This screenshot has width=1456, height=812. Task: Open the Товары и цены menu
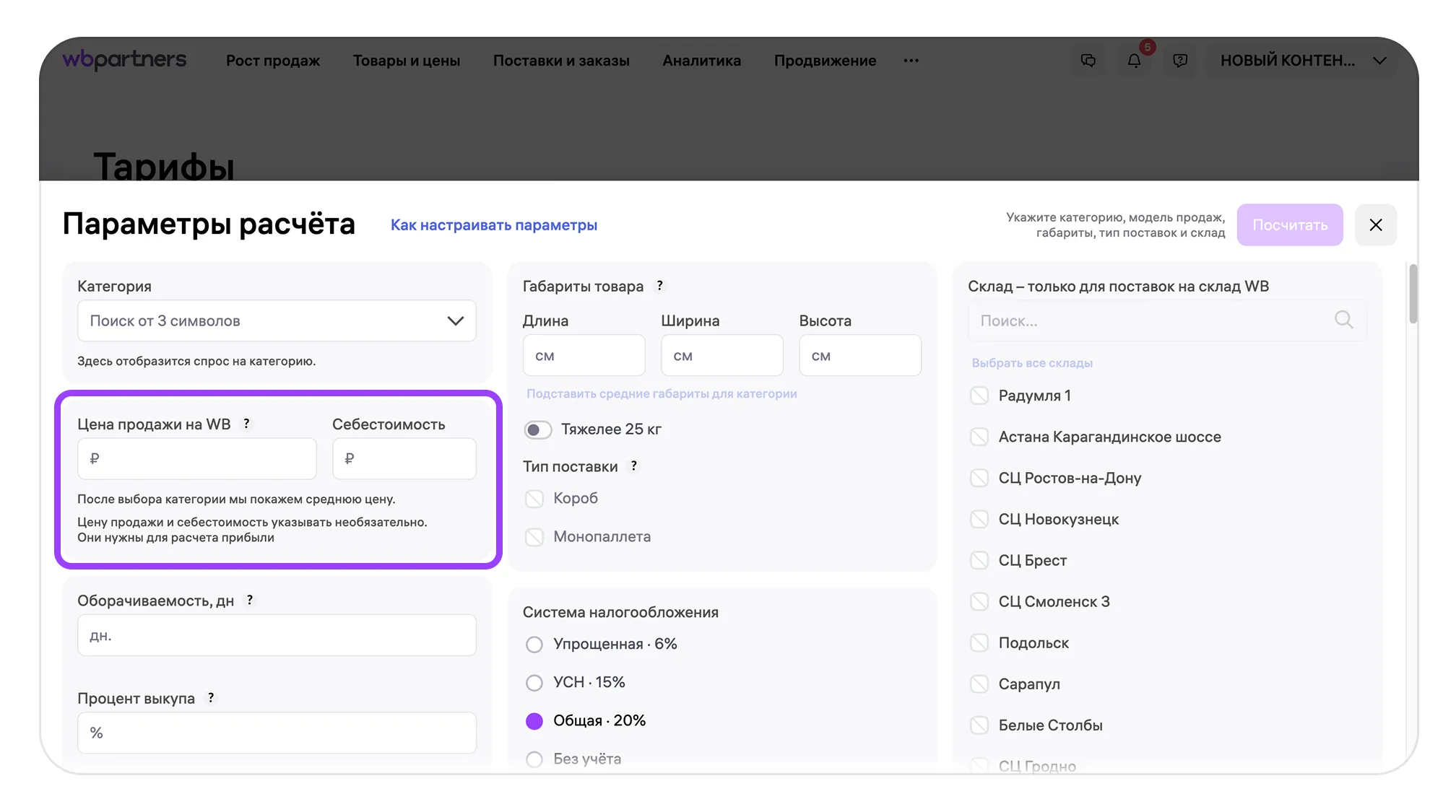(x=407, y=61)
